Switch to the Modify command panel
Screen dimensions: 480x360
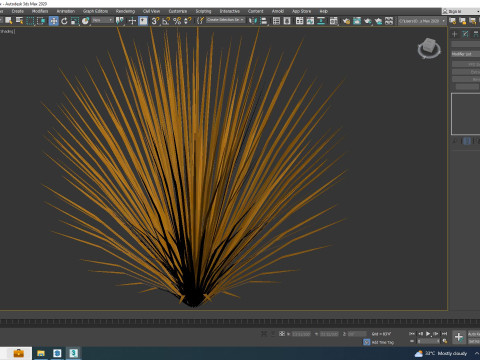(x=465, y=34)
